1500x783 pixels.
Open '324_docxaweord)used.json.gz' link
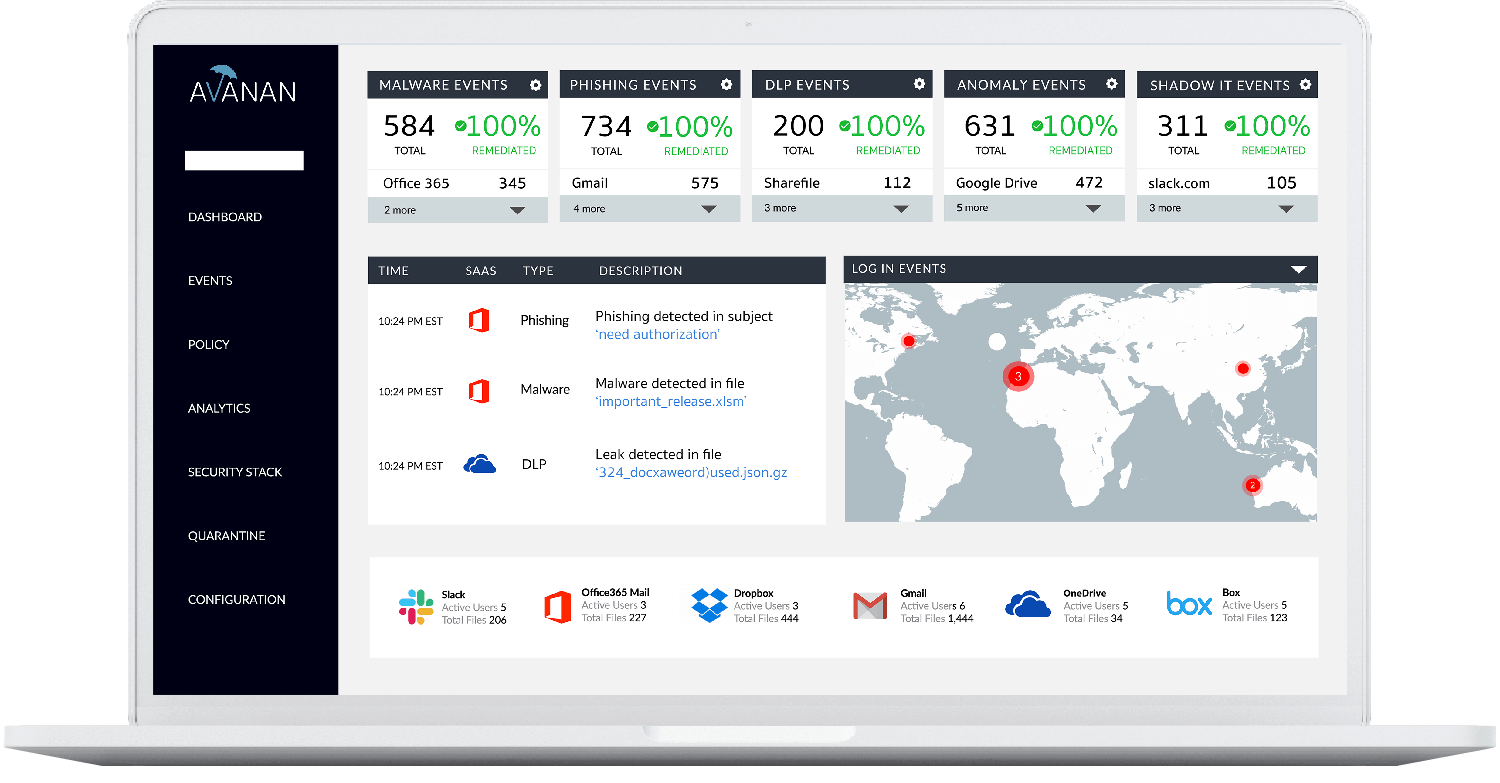(x=691, y=472)
